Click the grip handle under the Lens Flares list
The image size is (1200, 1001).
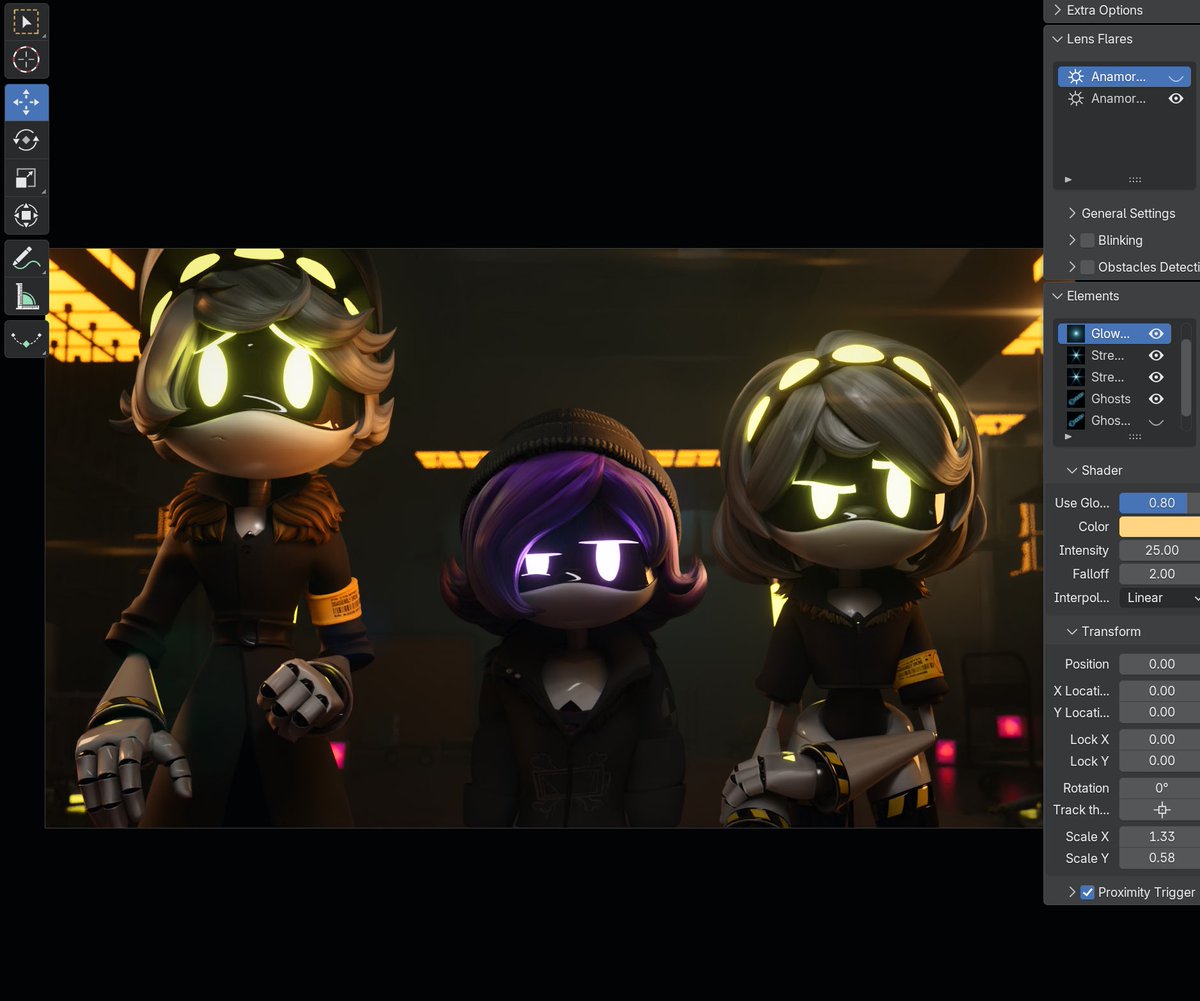pos(1135,180)
